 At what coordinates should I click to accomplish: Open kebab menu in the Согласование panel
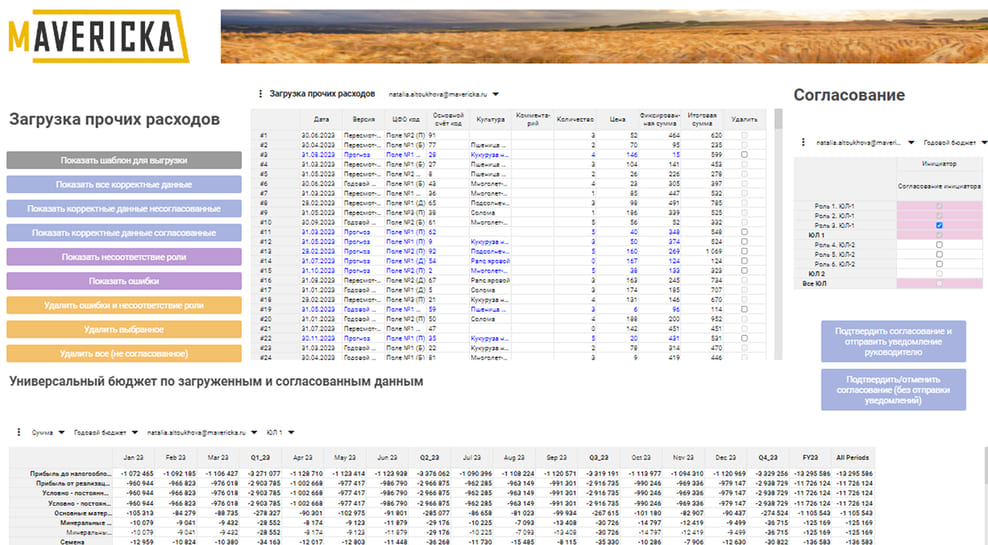[x=801, y=143]
